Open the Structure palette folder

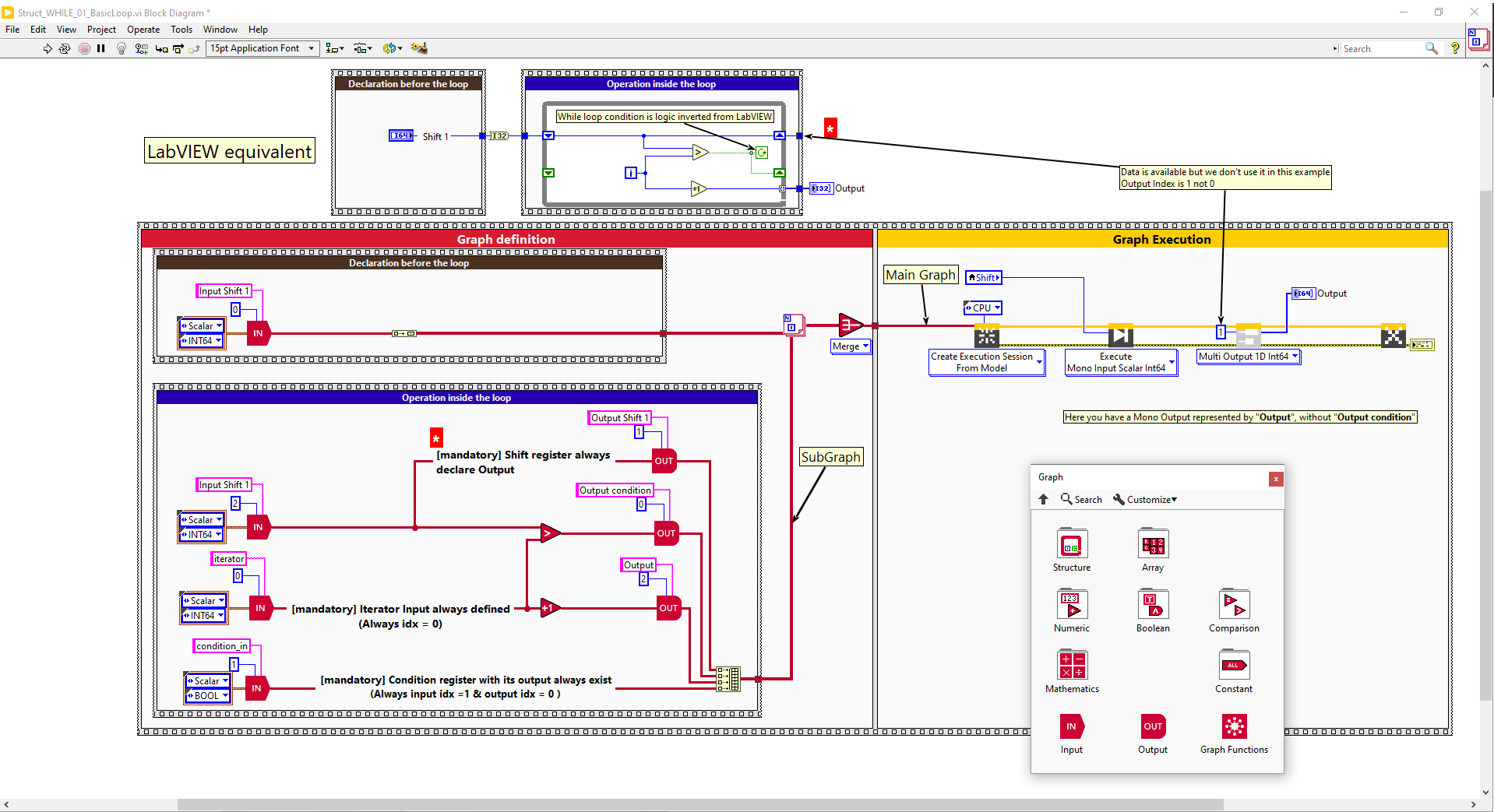(1072, 550)
